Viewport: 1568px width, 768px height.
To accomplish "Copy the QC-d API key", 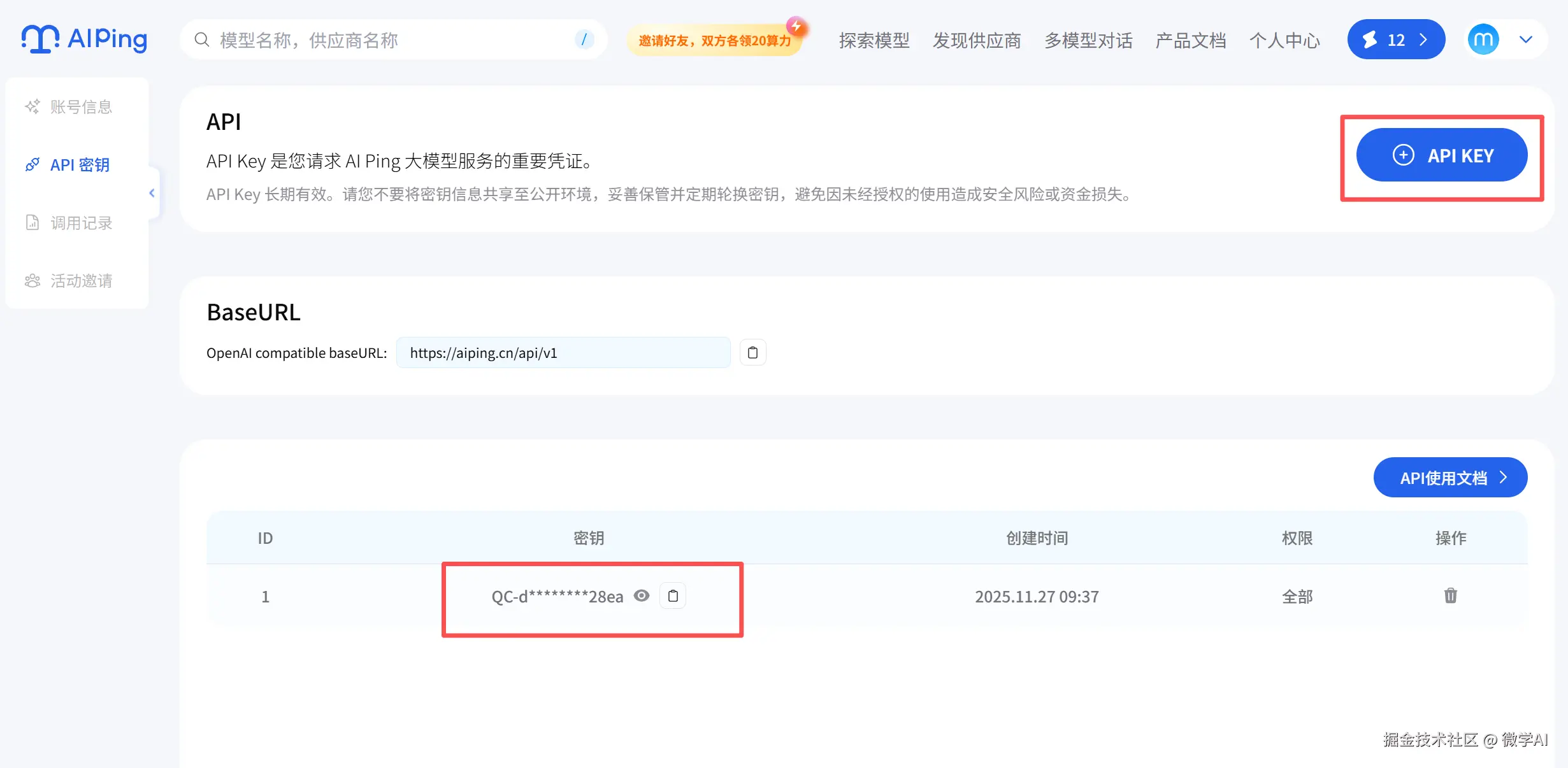I will [673, 596].
